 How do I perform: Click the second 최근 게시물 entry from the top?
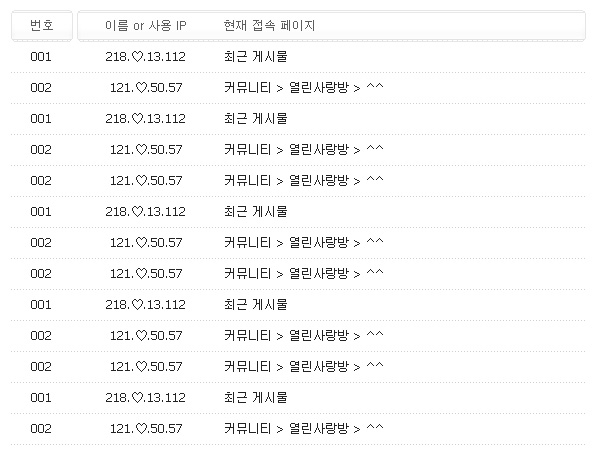(255, 119)
